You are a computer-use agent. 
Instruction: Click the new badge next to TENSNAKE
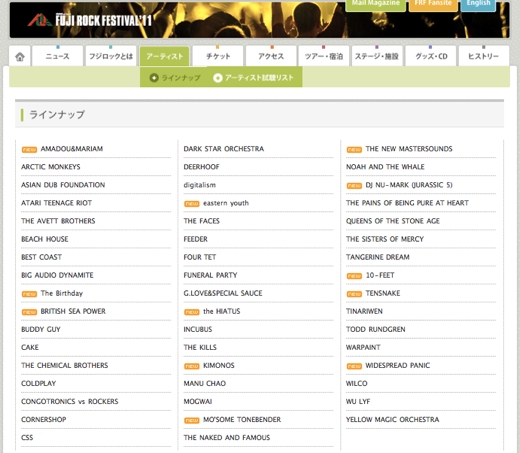(354, 294)
